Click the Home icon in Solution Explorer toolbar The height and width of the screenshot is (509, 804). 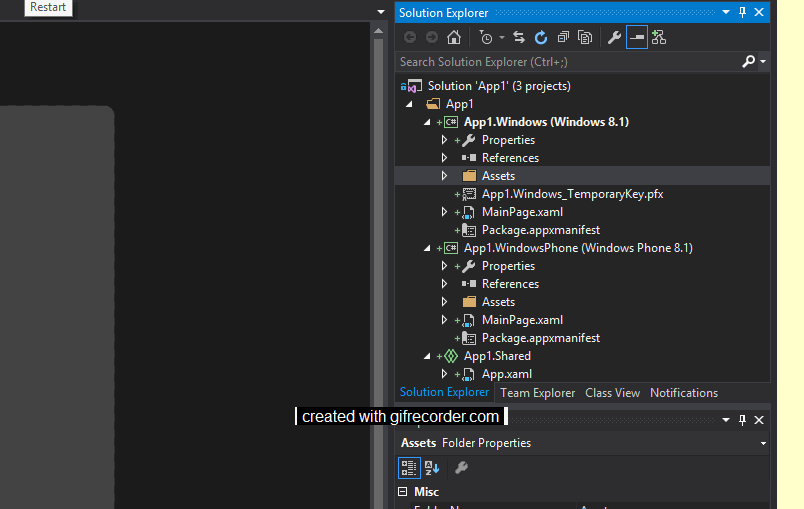(454, 37)
